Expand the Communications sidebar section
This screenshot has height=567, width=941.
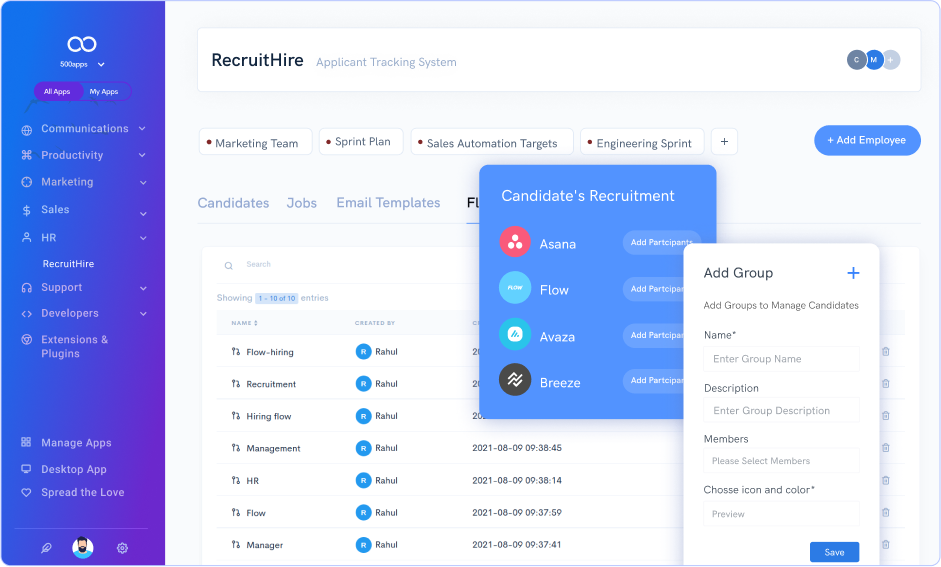[142, 129]
